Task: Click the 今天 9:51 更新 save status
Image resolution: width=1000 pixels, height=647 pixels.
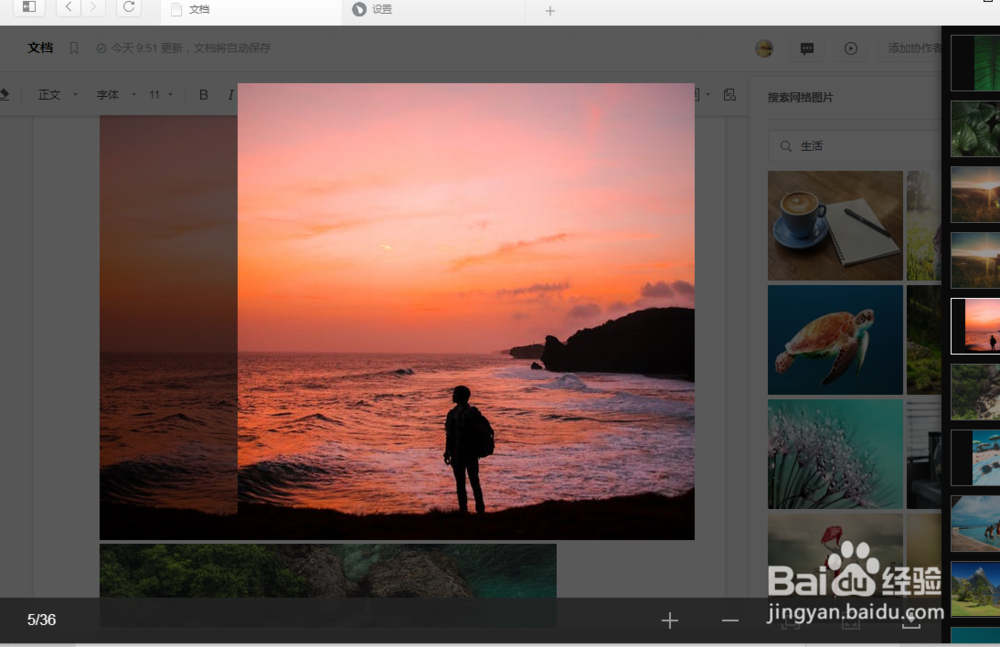Action: coord(191,48)
